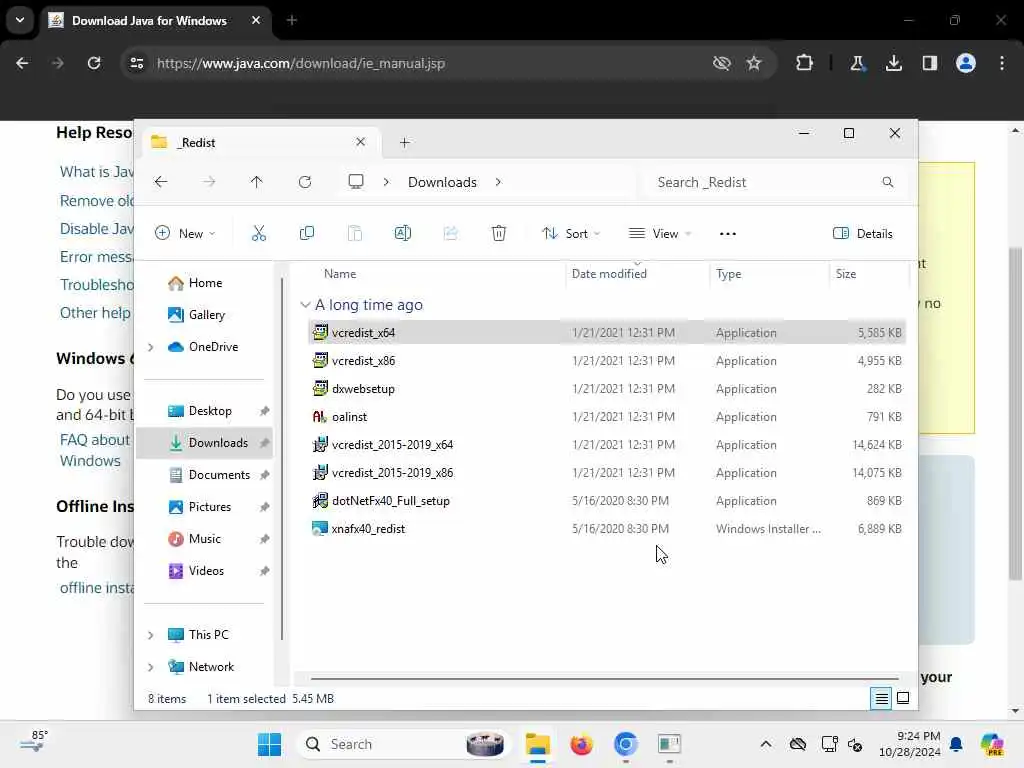Show hidden system tray icons chevron
The image size is (1024, 768).
point(765,744)
